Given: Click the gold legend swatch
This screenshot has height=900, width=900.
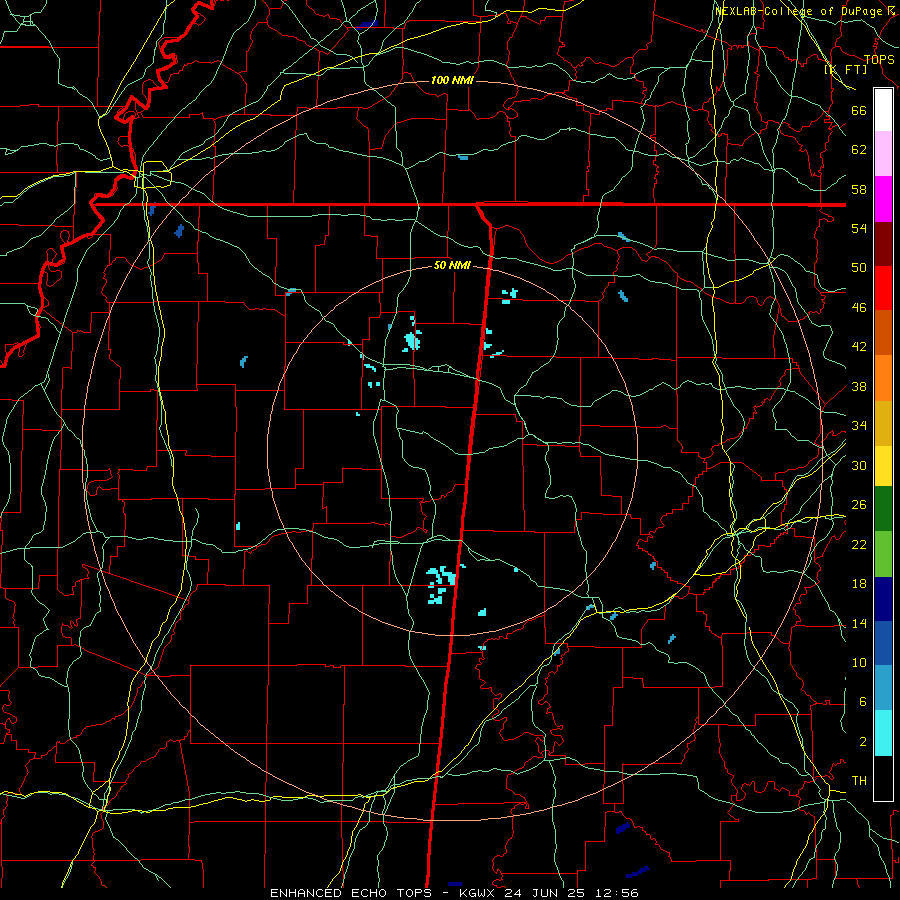Looking at the screenshot, I should (883, 423).
